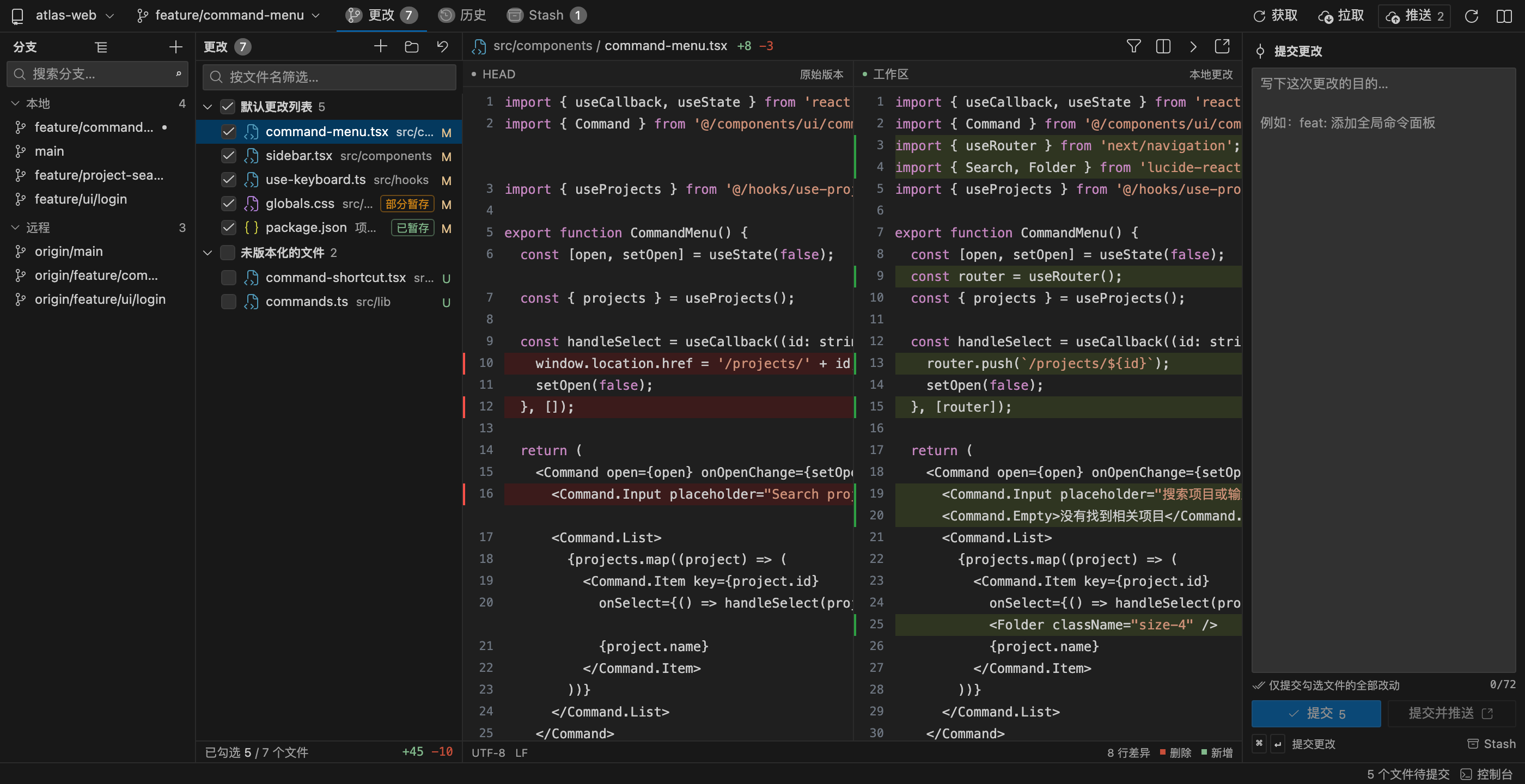Viewport: 1525px width, 784px height.
Task: Check the commands.ts file checkbox
Action: tap(229, 302)
